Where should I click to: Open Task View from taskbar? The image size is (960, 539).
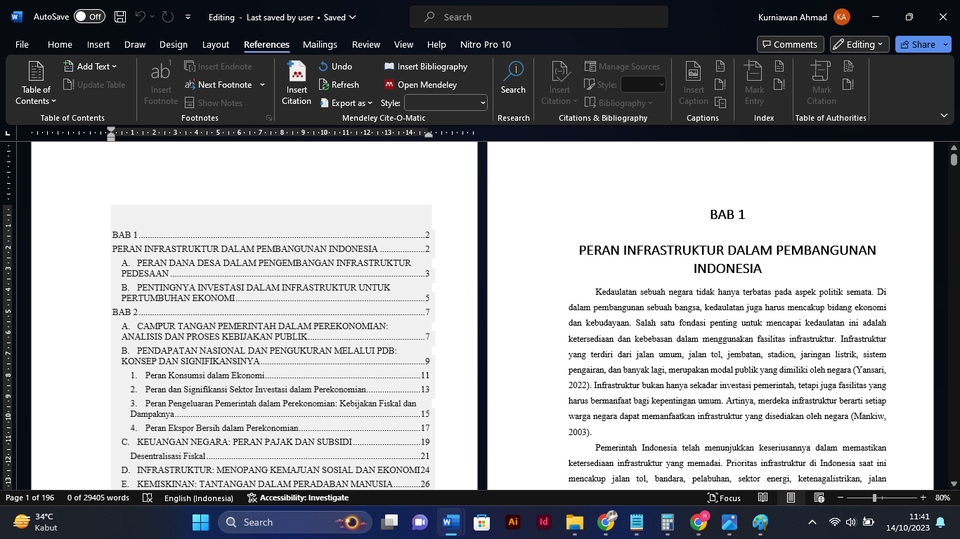[389, 522]
